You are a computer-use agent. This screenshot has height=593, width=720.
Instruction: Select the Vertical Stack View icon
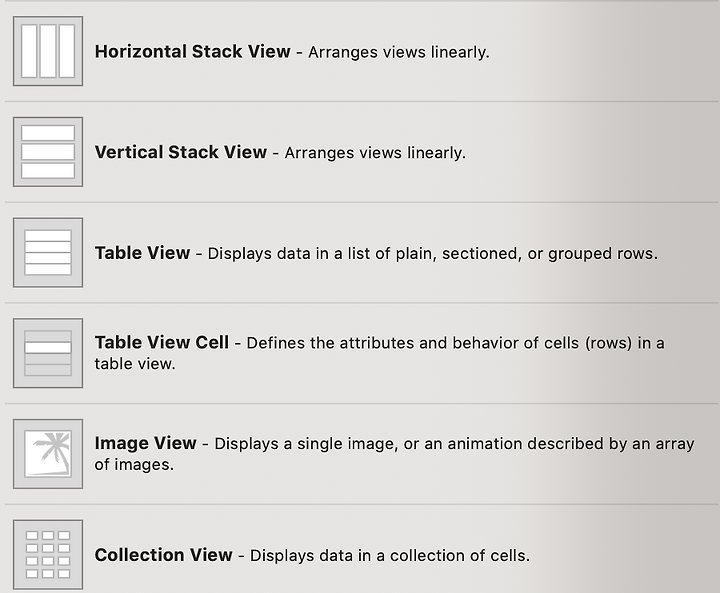(48, 152)
